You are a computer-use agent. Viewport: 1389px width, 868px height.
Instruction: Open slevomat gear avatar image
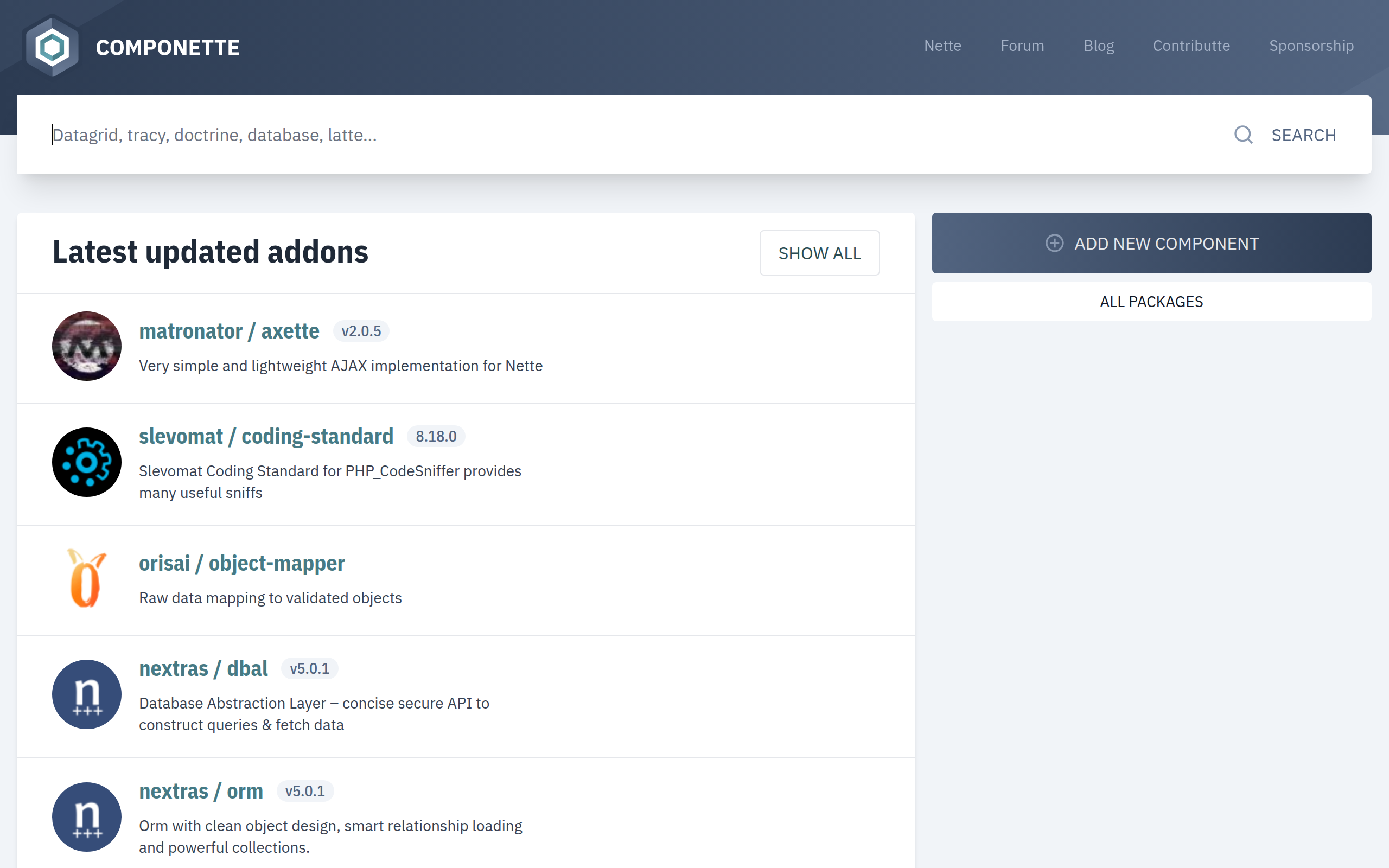(x=87, y=462)
